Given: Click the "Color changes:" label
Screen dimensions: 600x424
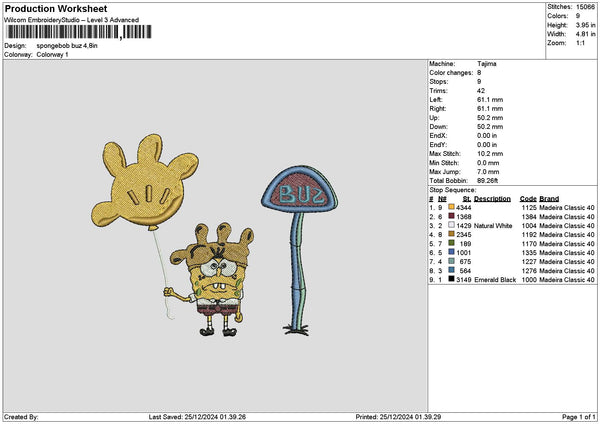Looking at the screenshot, I should coord(451,73).
